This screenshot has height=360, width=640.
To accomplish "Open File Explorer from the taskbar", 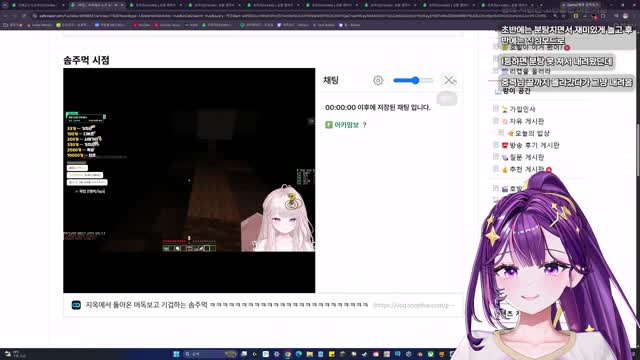I will tap(309, 354).
